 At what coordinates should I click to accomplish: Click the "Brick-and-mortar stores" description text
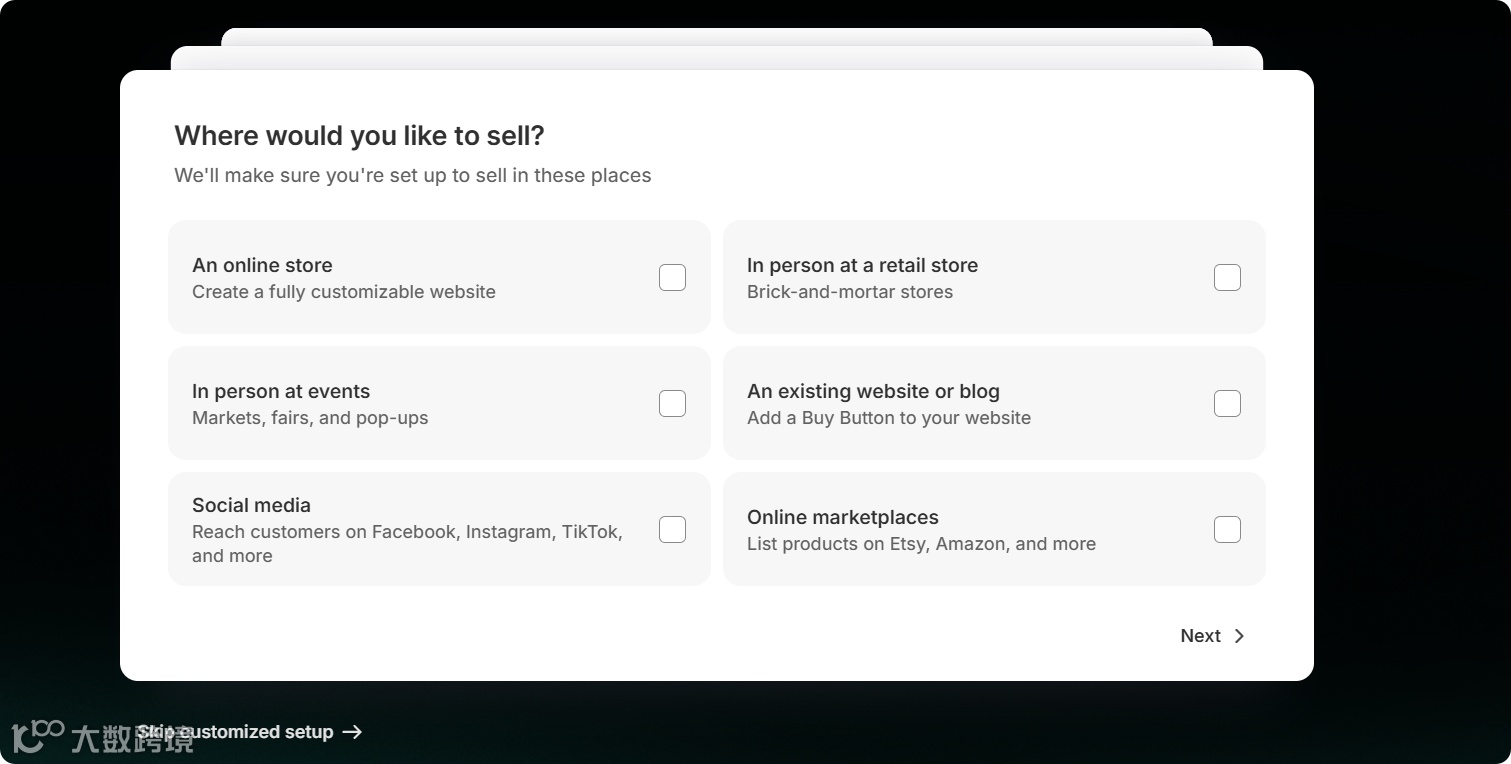tap(849, 292)
